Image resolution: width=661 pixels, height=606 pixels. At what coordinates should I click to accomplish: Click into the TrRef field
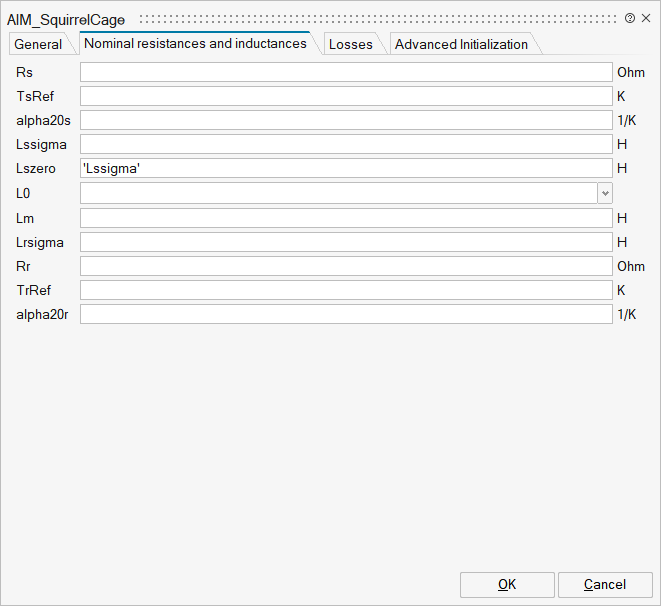pos(345,290)
